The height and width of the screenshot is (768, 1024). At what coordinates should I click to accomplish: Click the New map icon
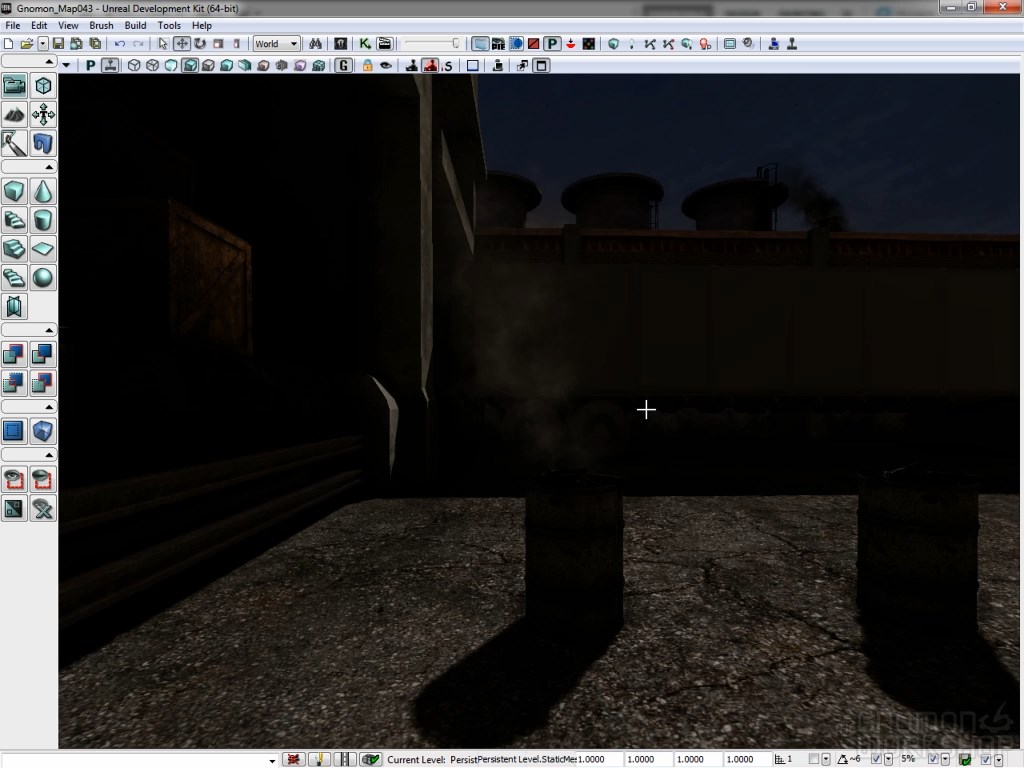point(8,44)
